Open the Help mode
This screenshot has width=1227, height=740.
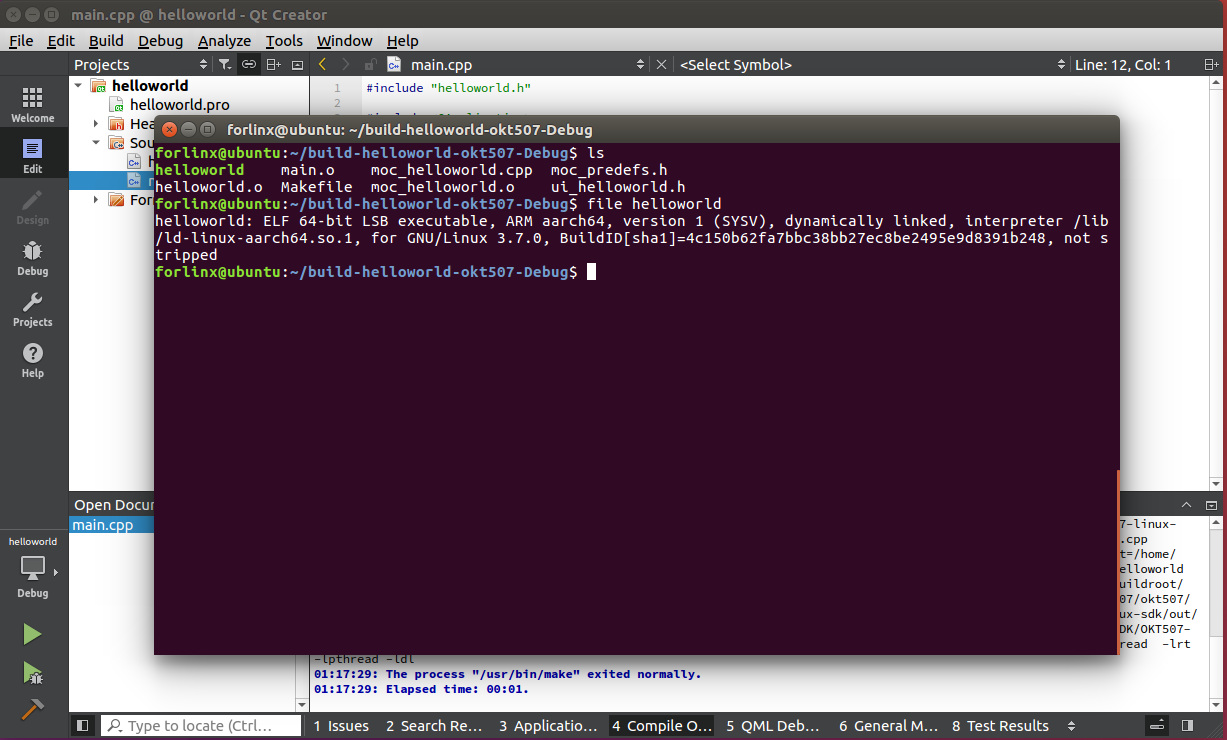click(32, 359)
